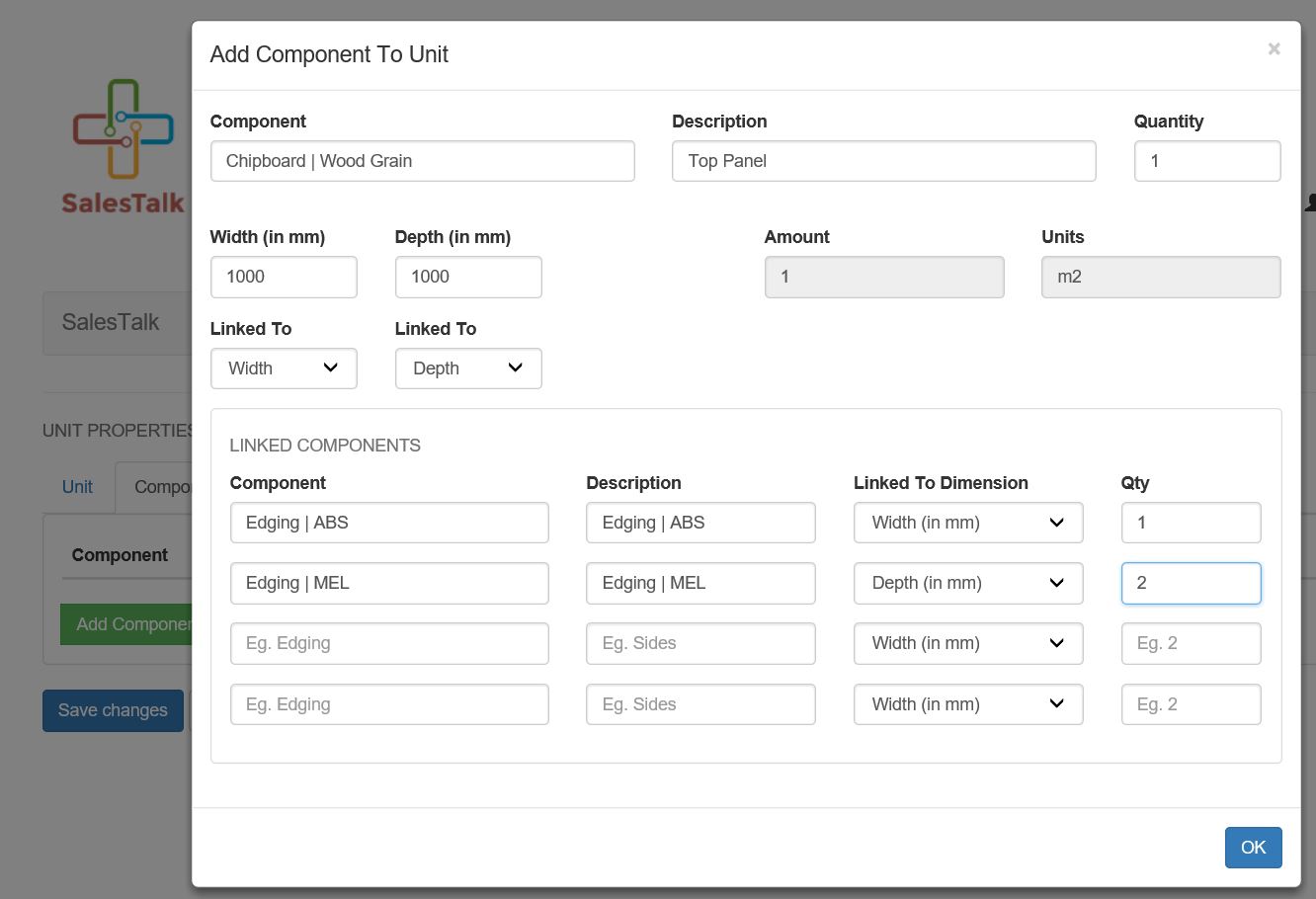
Task: Click the Linked To Dimension column header
Action: tap(941, 483)
